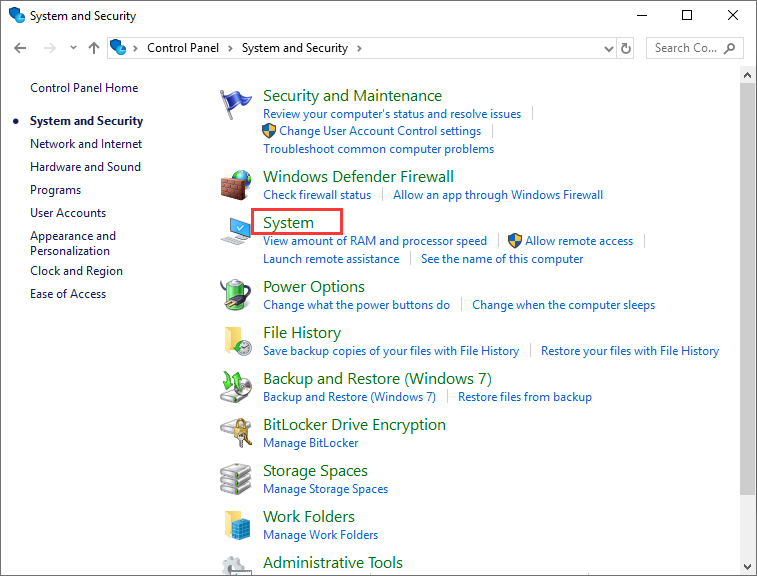Click the shield icon beside Change User Account Control
The width and height of the screenshot is (757, 576).
click(269, 131)
